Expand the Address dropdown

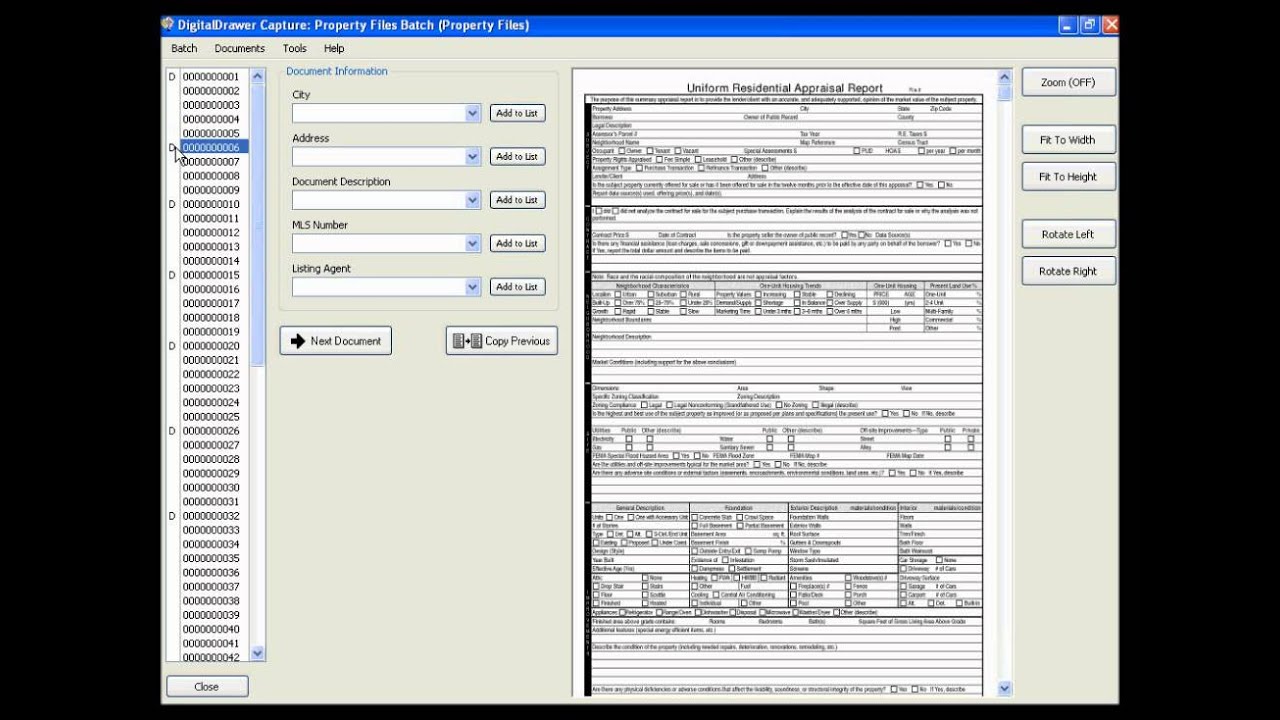click(x=473, y=157)
